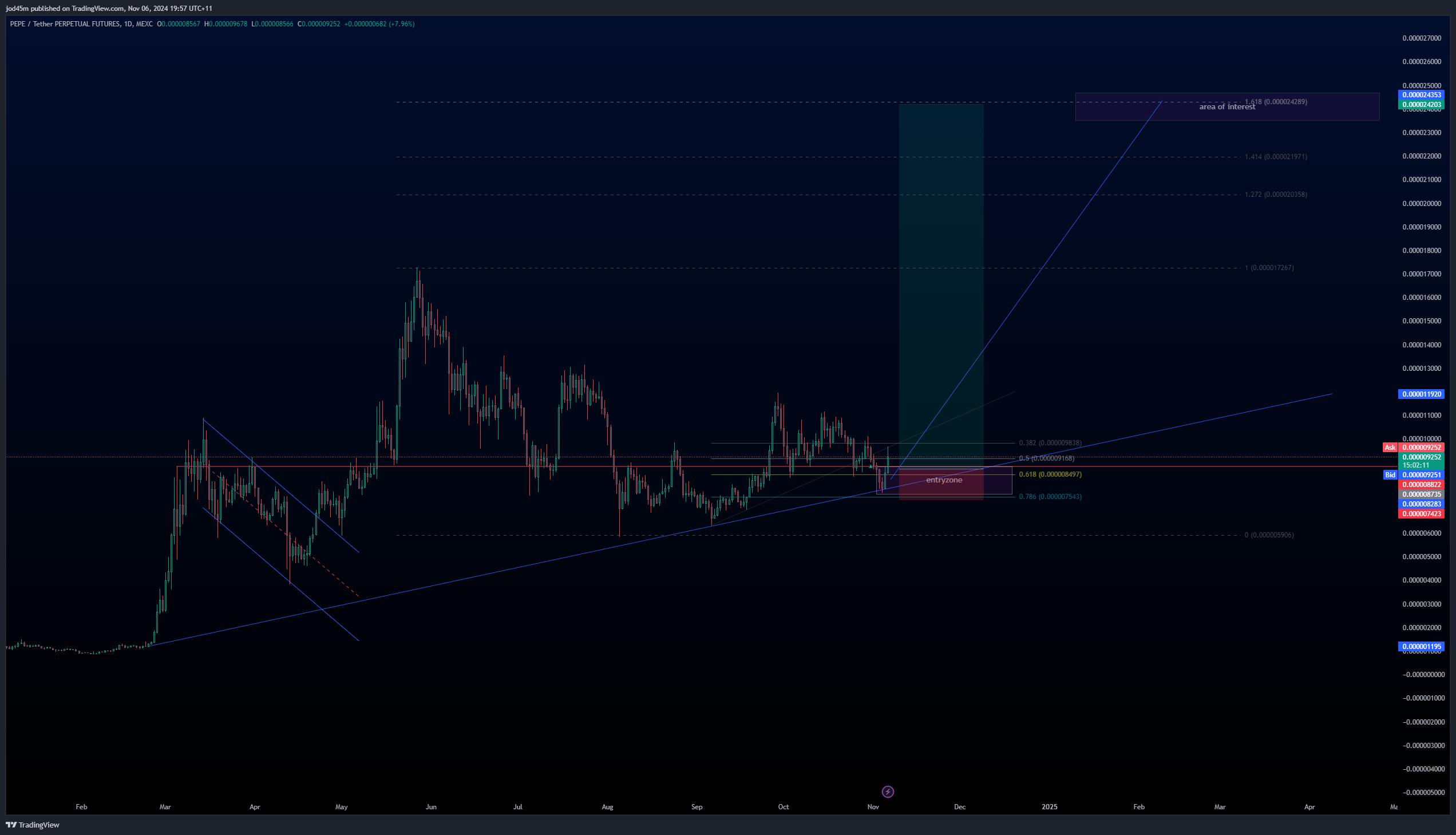1456x835 pixels.
Task: Click the red 0.000008822 price tag
Action: pos(1421,485)
